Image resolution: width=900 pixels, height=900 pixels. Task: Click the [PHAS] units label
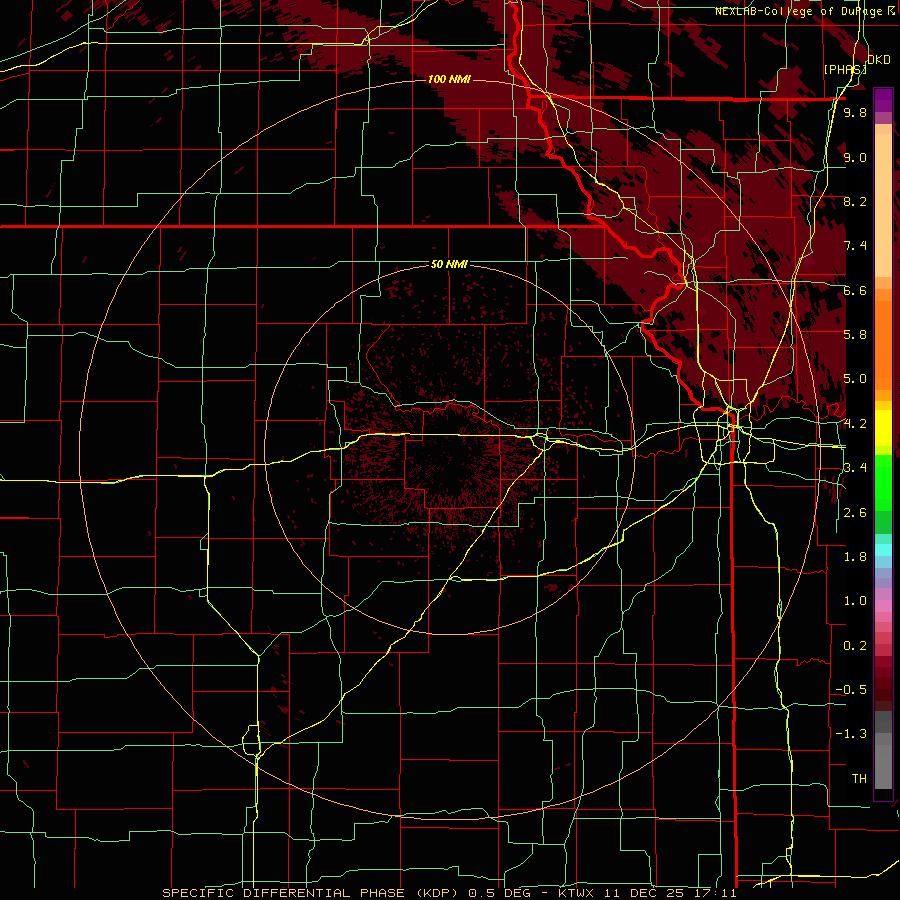[845, 69]
